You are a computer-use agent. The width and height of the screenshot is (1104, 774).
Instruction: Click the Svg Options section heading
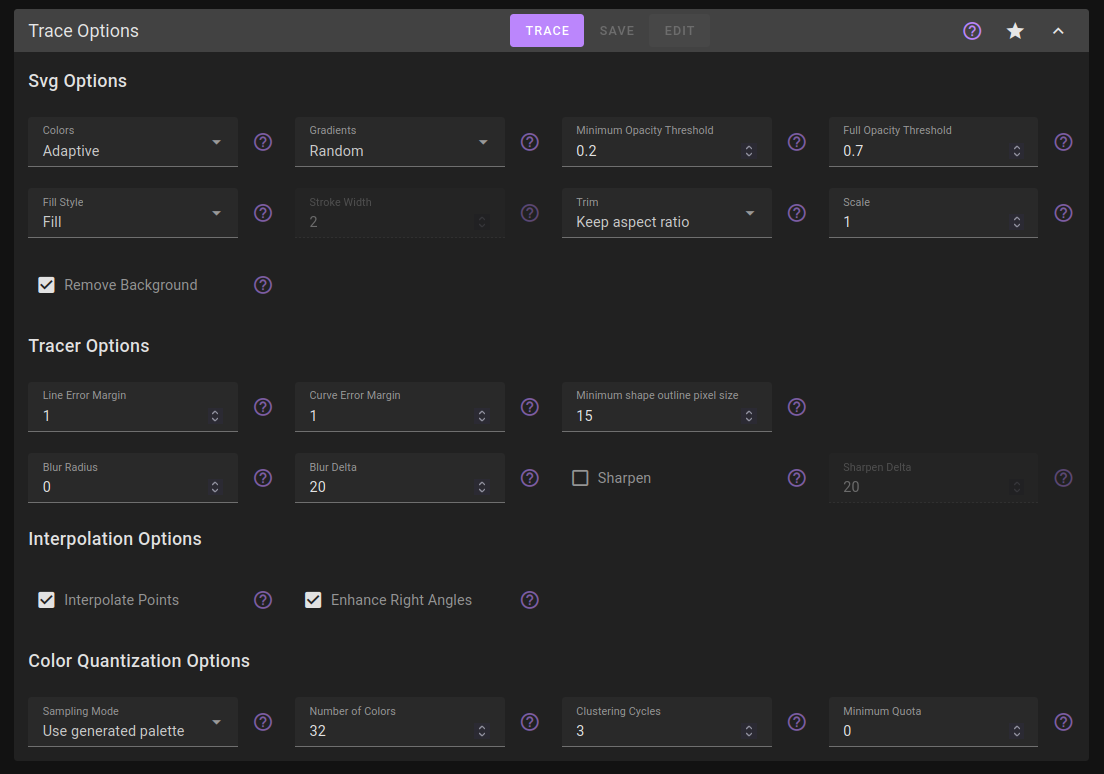click(77, 81)
